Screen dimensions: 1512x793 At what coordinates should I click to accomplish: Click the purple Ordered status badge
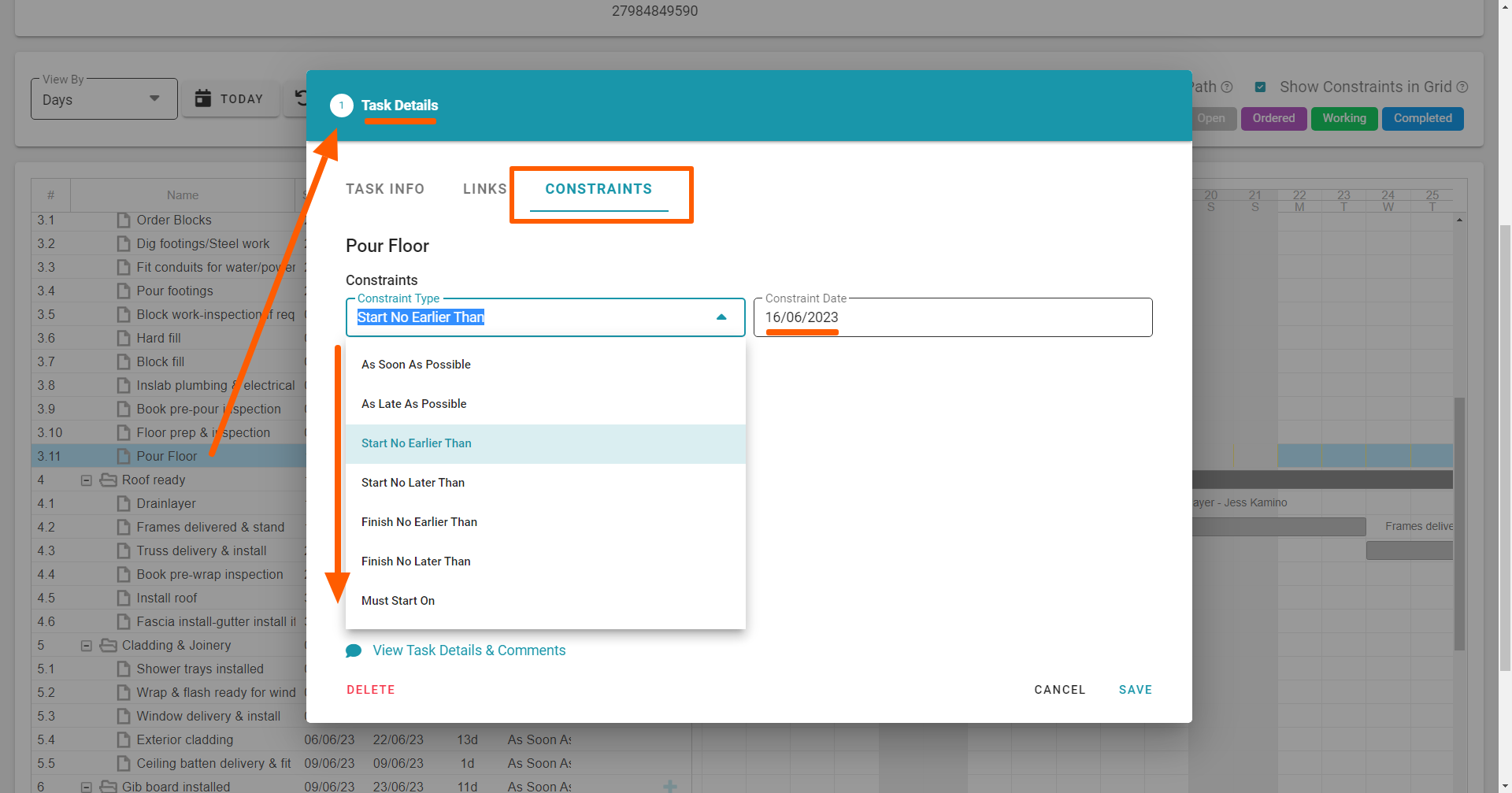point(1273,118)
